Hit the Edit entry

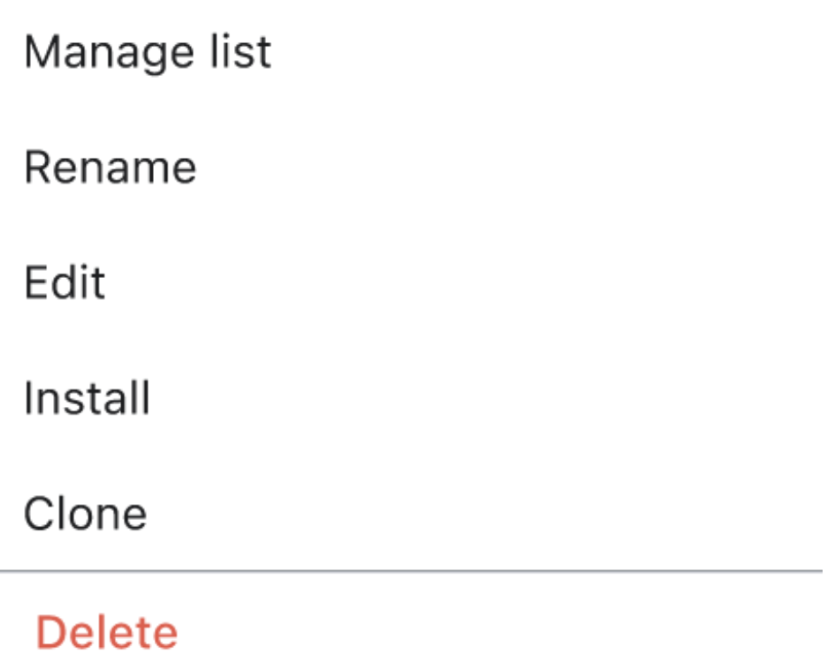65,284
